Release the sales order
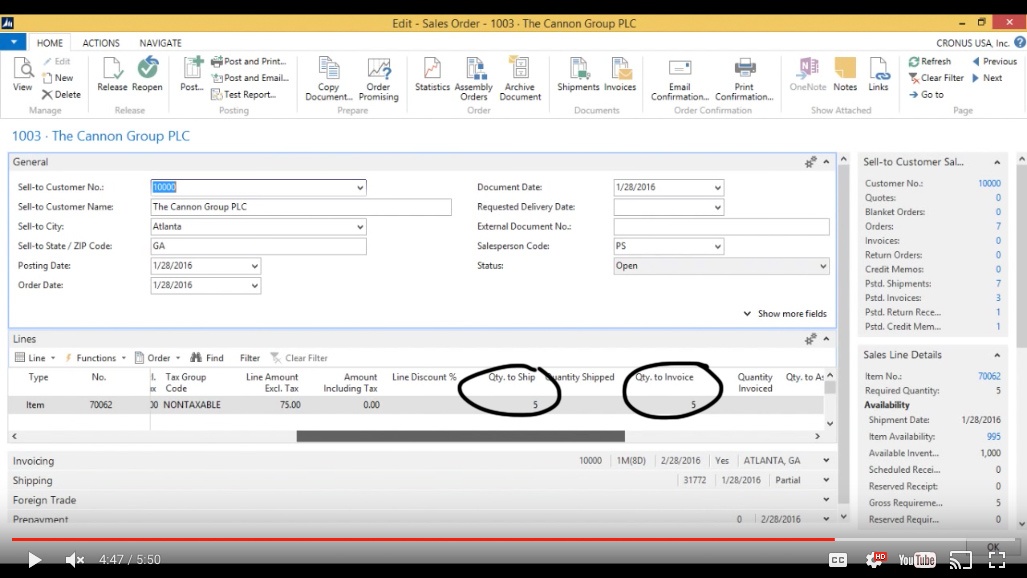Image resolution: width=1027 pixels, height=578 pixels. click(x=112, y=74)
